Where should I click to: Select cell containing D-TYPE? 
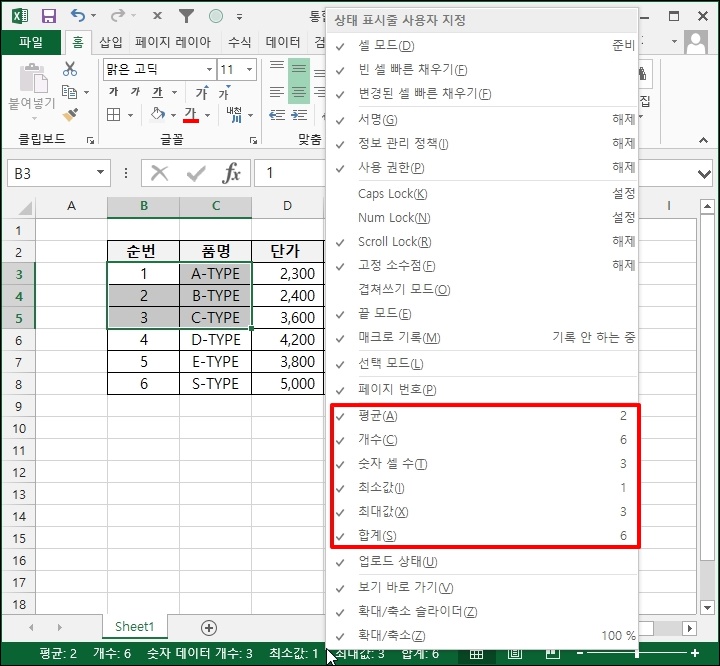pyautogui.click(x=215, y=340)
